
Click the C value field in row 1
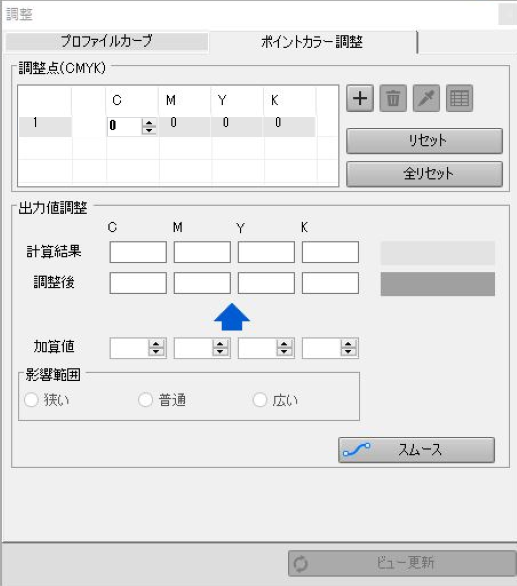tap(124, 126)
